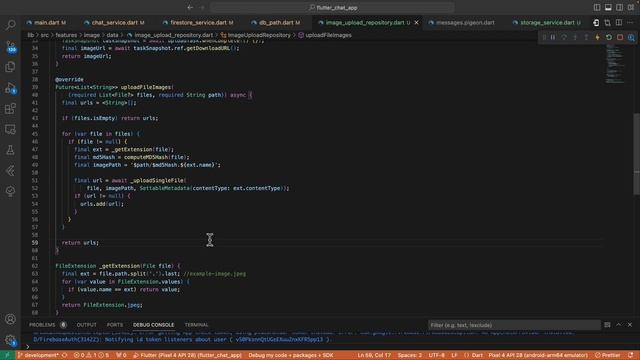Open the Explorer files view
The height and width of the screenshot is (360, 640).
10,67
